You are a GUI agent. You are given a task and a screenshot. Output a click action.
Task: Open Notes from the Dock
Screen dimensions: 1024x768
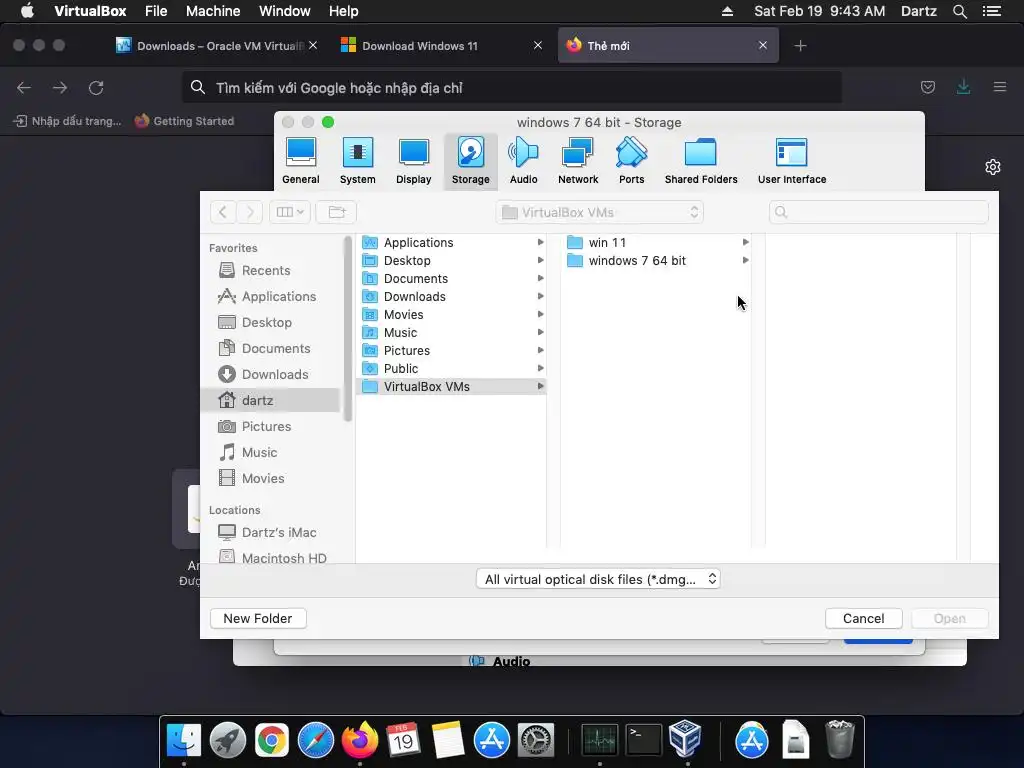point(447,740)
